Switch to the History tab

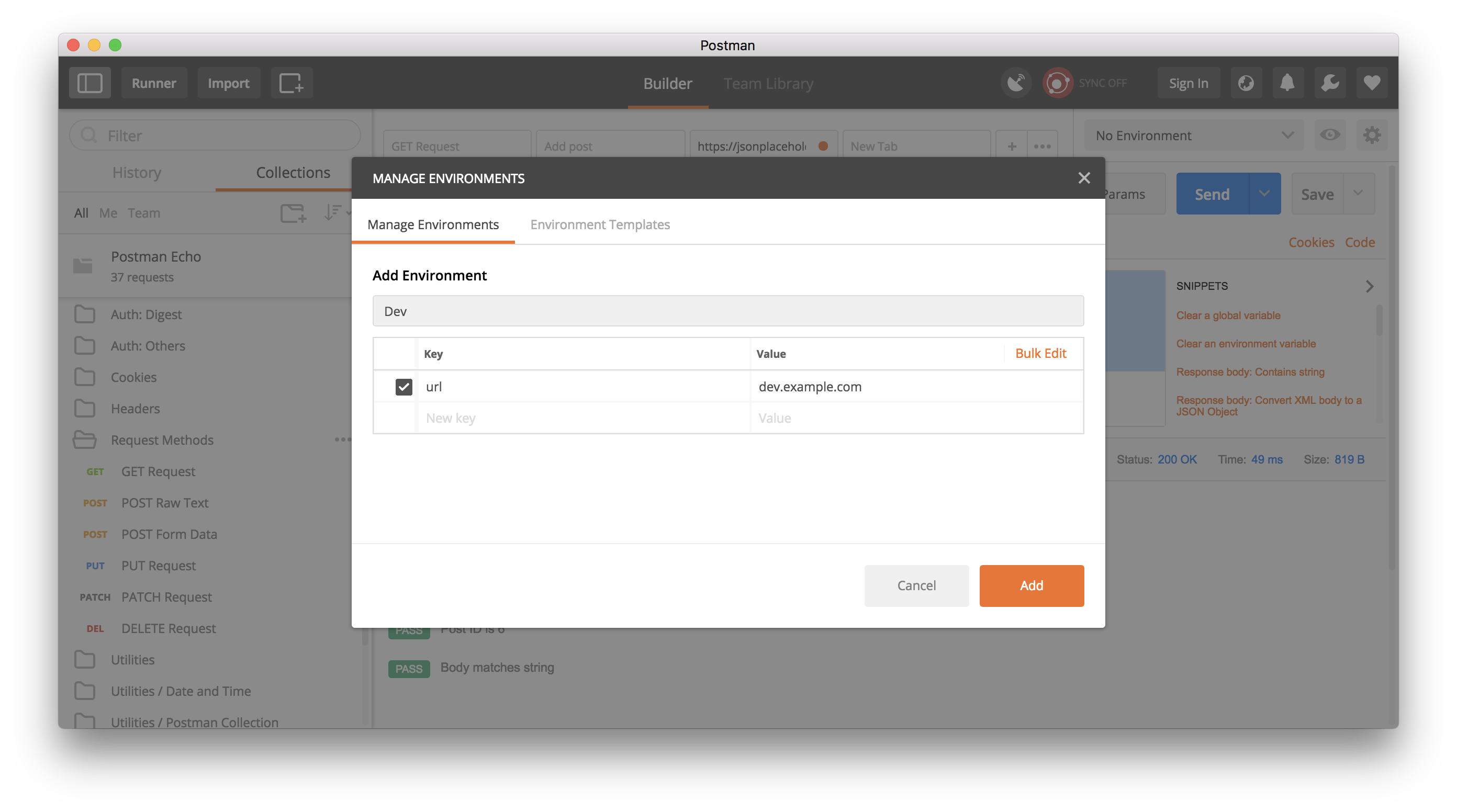[x=136, y=173]
